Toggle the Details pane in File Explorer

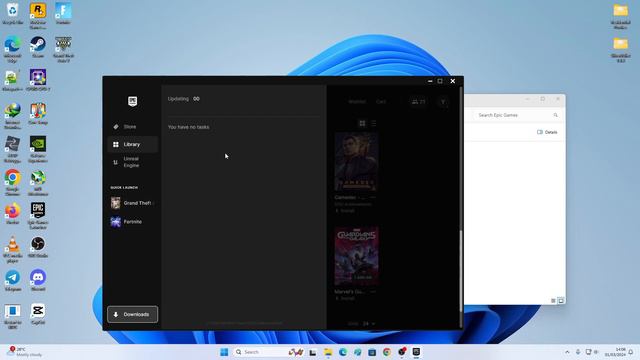(x=547, y=132)
